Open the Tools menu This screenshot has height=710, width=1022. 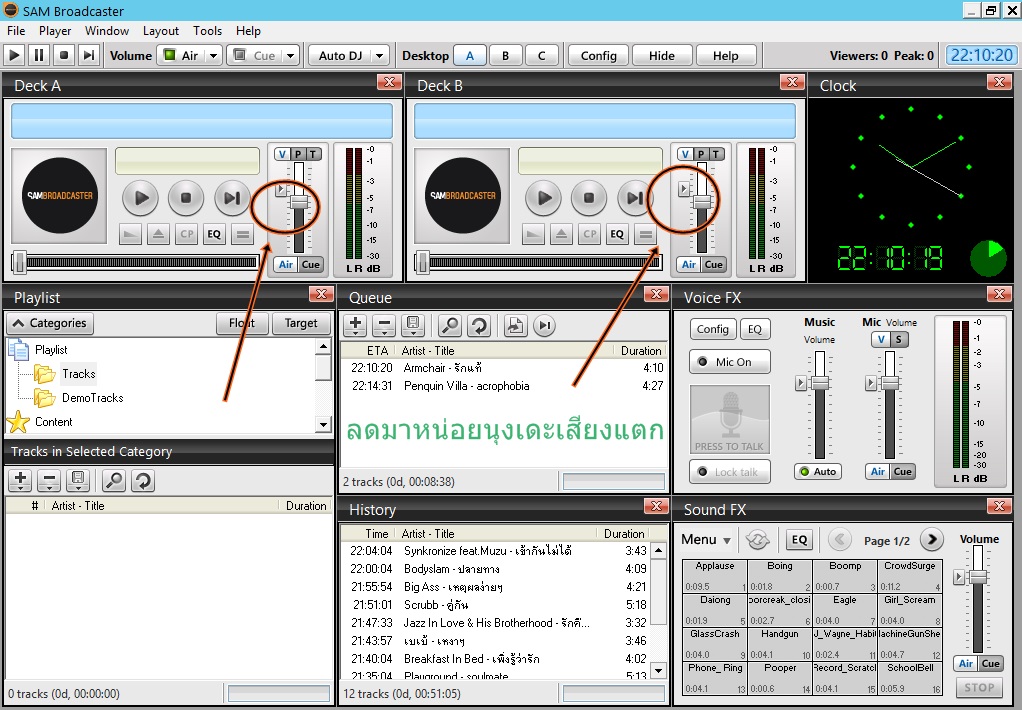(x=207, y=31)
